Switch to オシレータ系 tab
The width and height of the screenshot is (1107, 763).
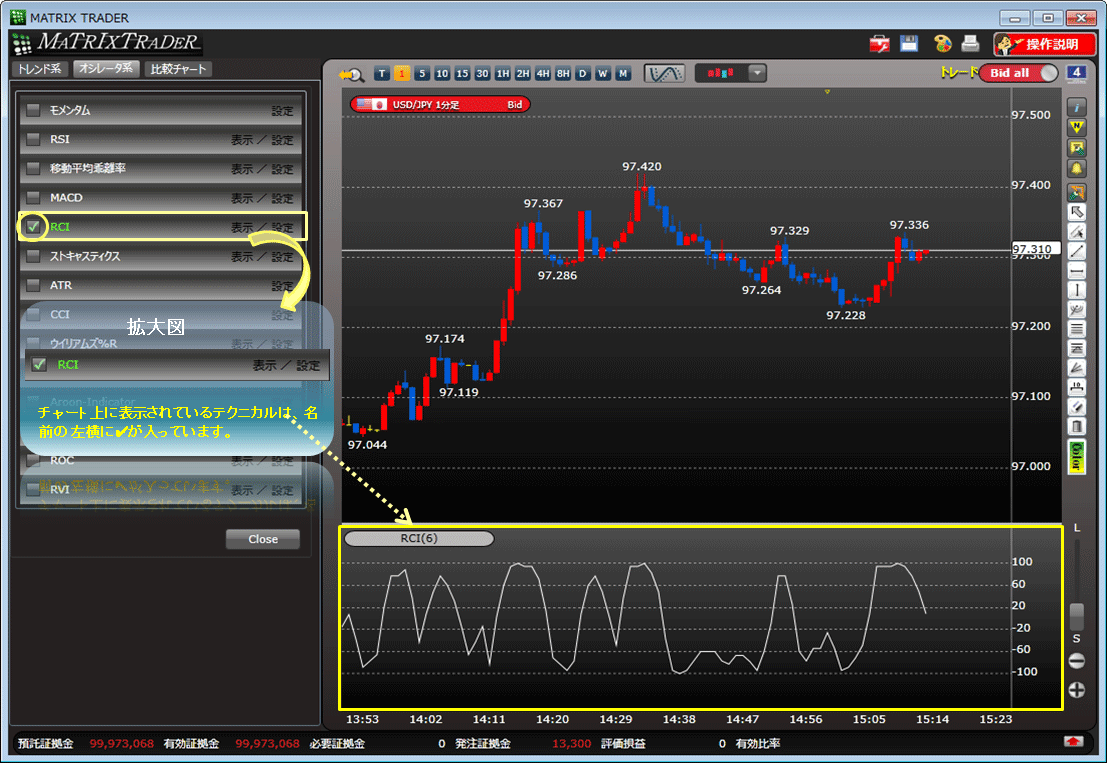[x=106, y=68]
